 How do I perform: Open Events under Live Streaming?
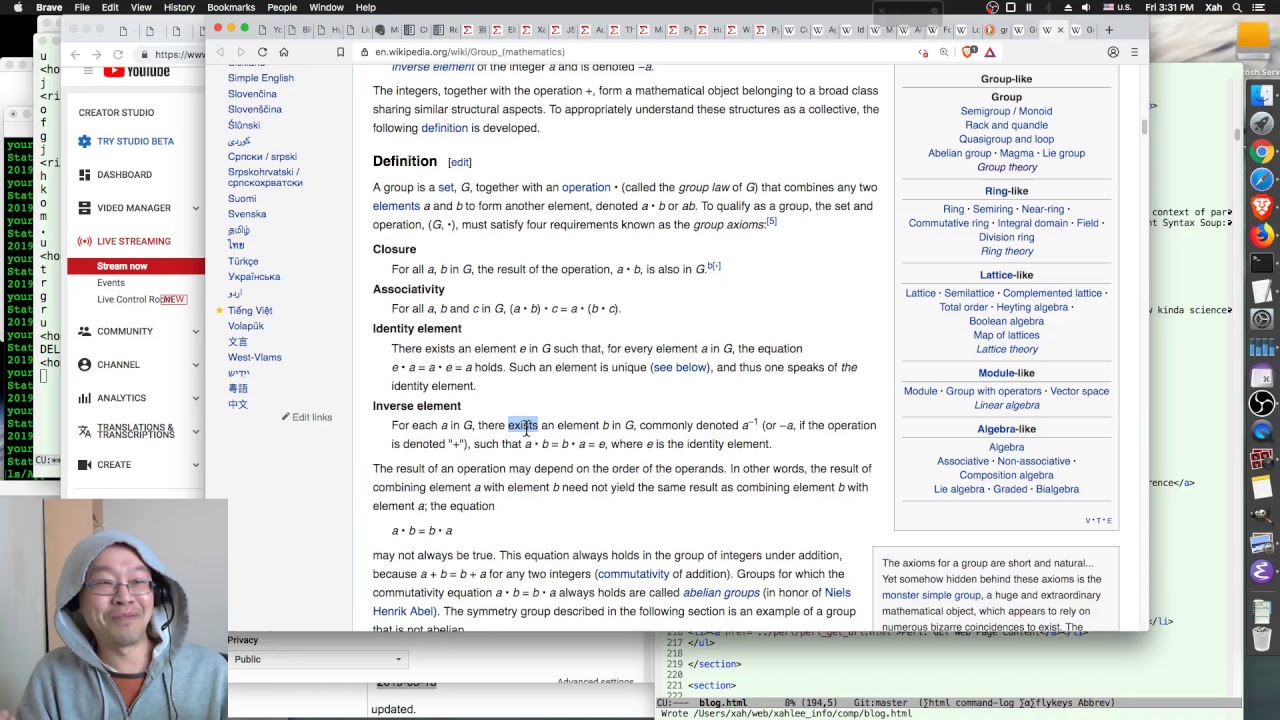111,283
